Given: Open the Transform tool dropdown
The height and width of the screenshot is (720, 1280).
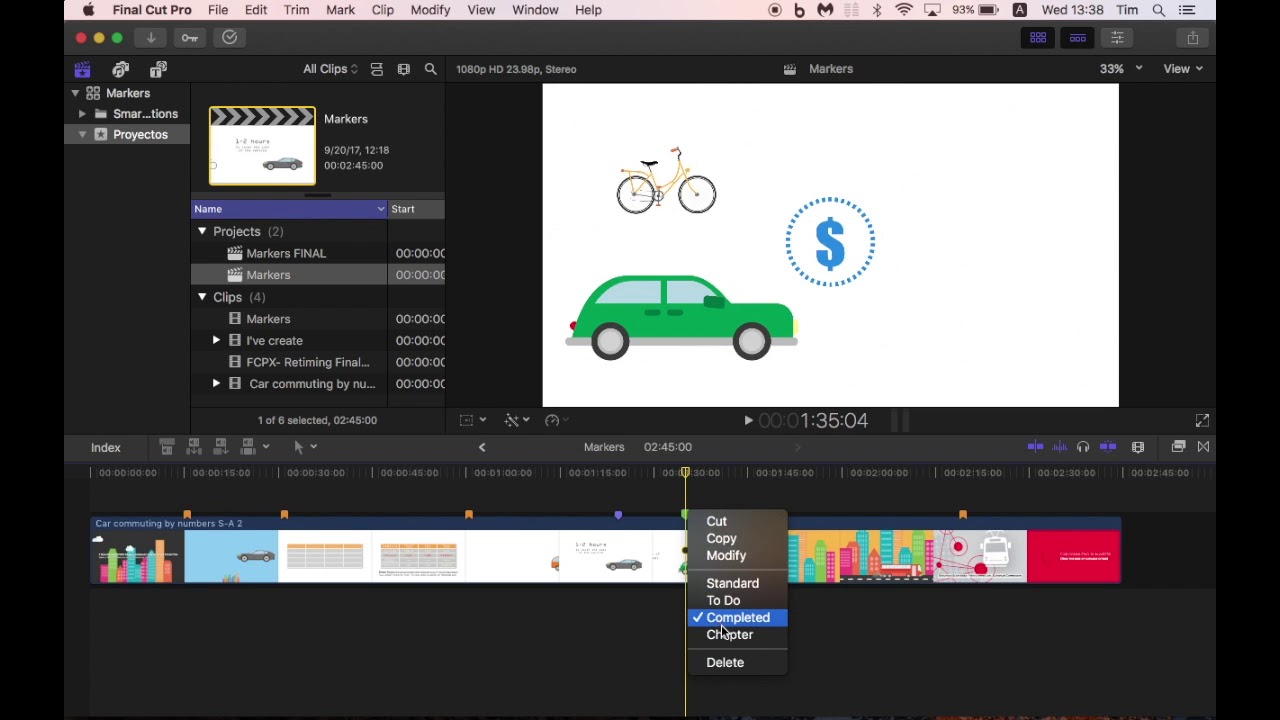Looking at the screenshot, I should click(472, 421).
